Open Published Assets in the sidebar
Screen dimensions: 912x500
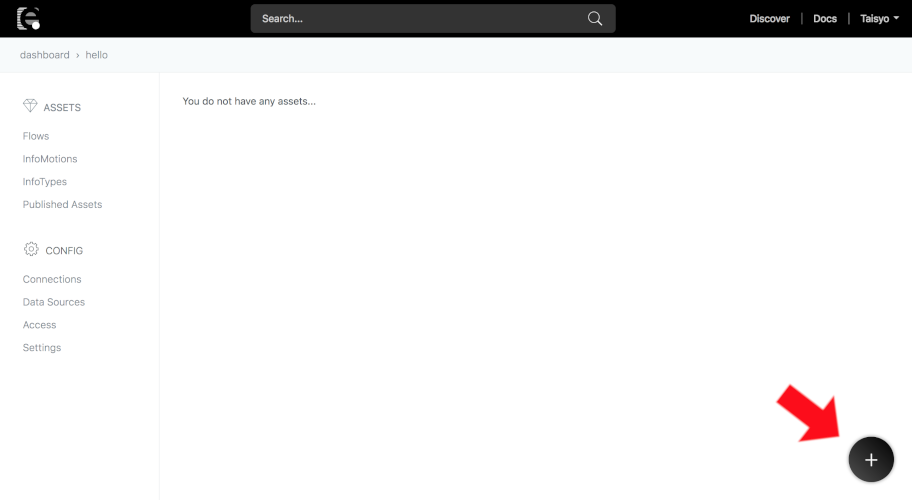coord(62,205)
